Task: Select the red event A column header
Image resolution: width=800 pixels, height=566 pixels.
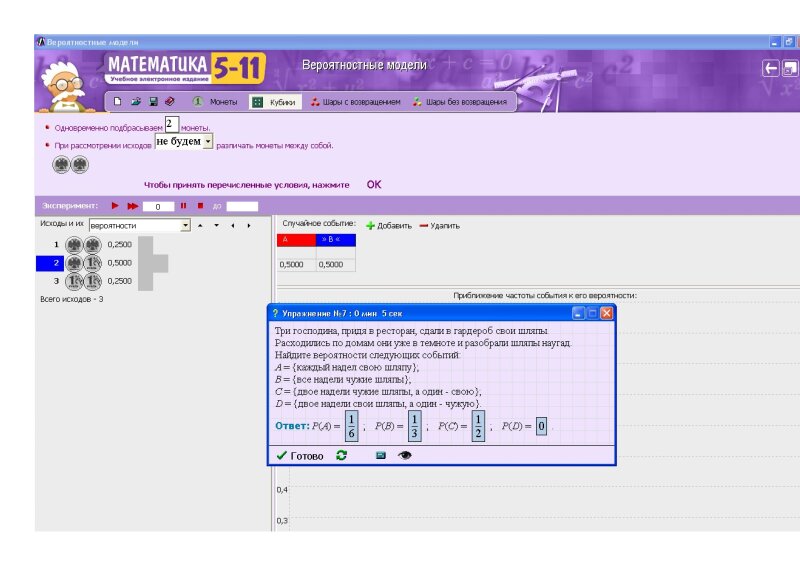Action: (x=295, y=241)
